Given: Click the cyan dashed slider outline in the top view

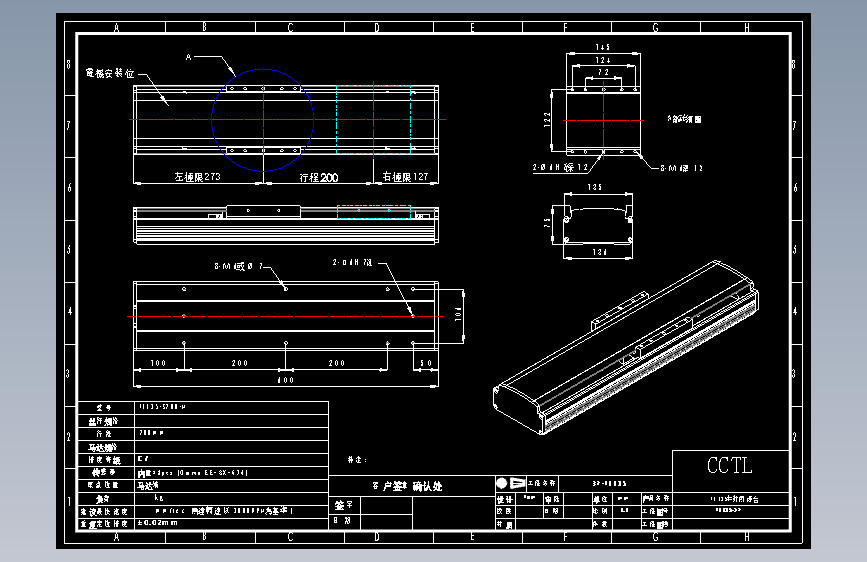Looking at the screenshot, I should pyautogui.click(x=374, y=119).
